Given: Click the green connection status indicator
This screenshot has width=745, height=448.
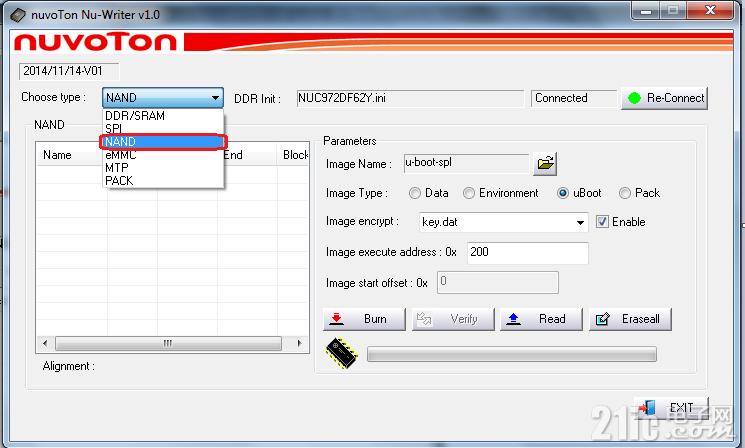Looking at the screenshot, I should pyautogui.click(x=634, y=98).
